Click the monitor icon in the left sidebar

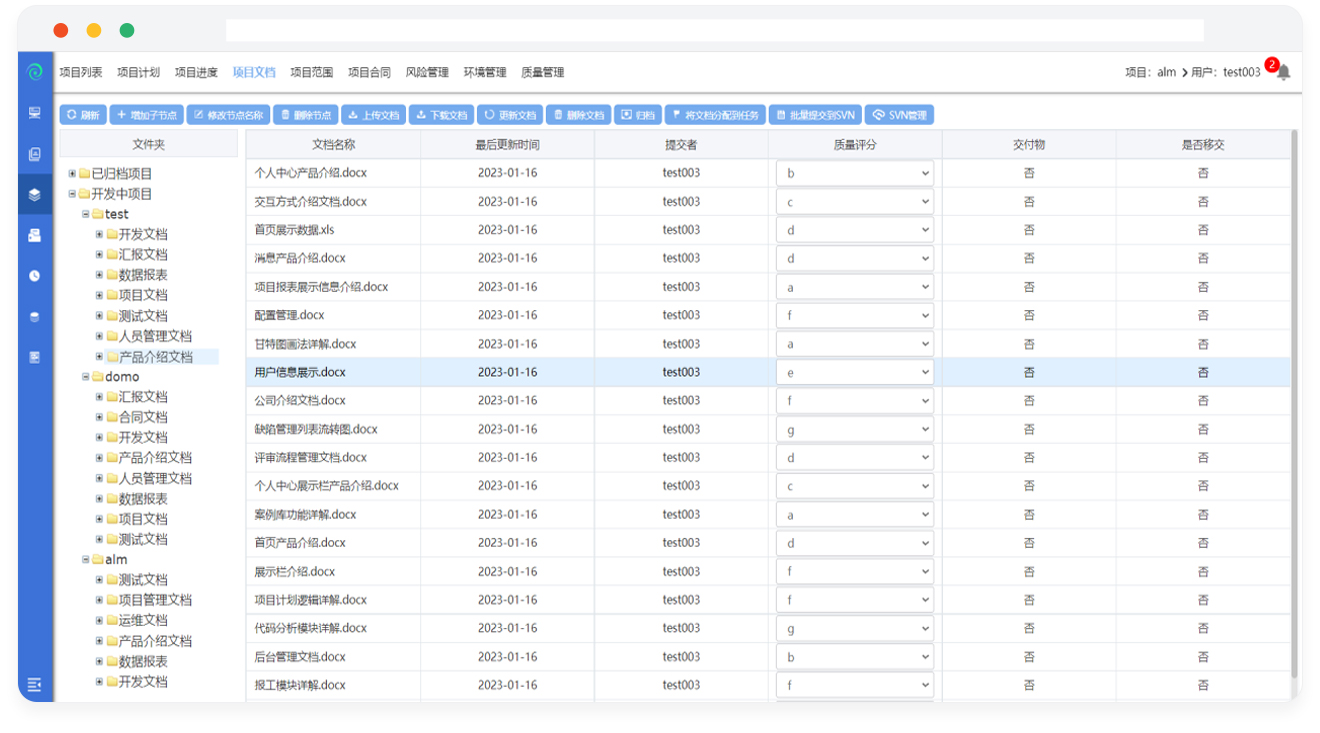coord(35,113)
